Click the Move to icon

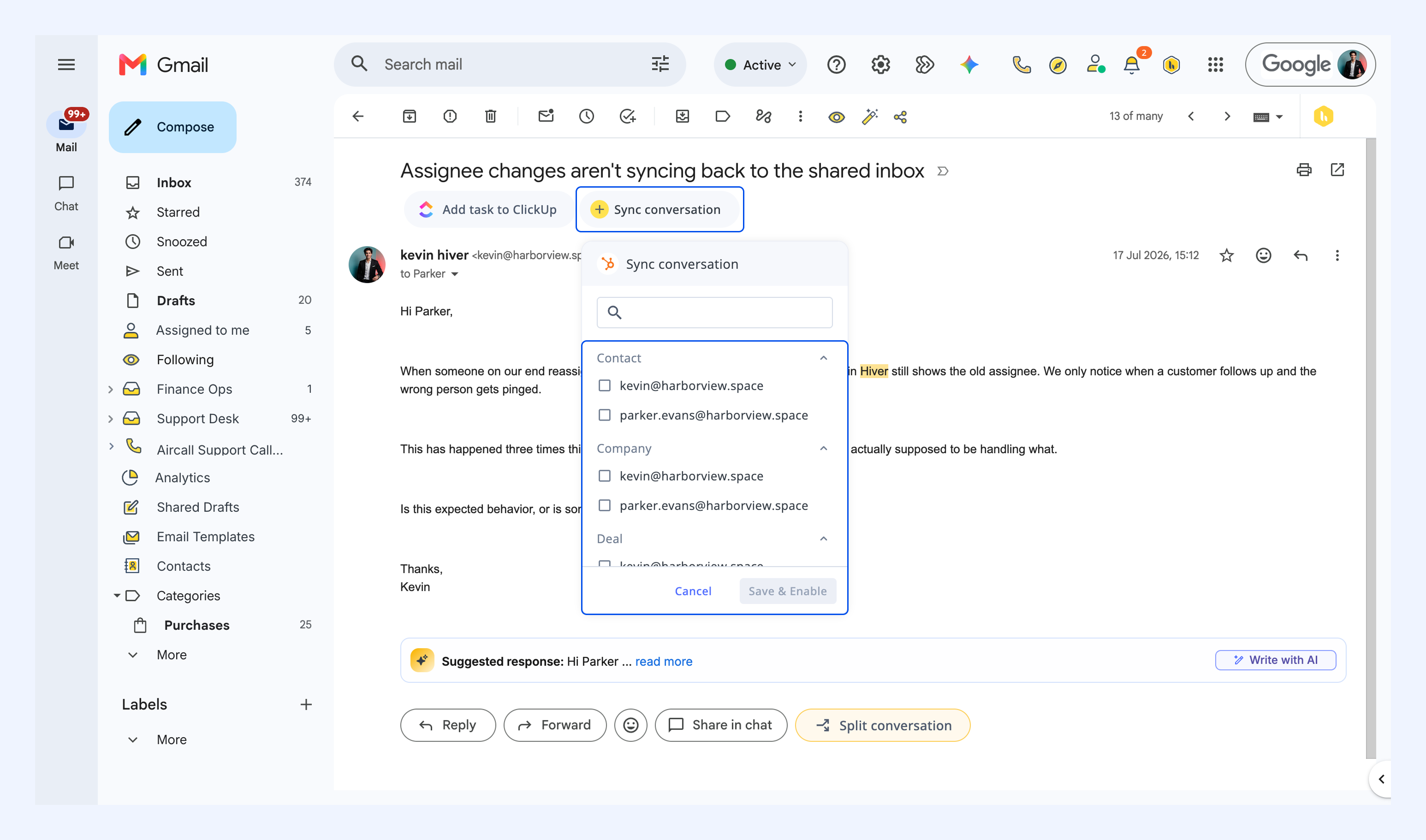click(x=682, y=117)
